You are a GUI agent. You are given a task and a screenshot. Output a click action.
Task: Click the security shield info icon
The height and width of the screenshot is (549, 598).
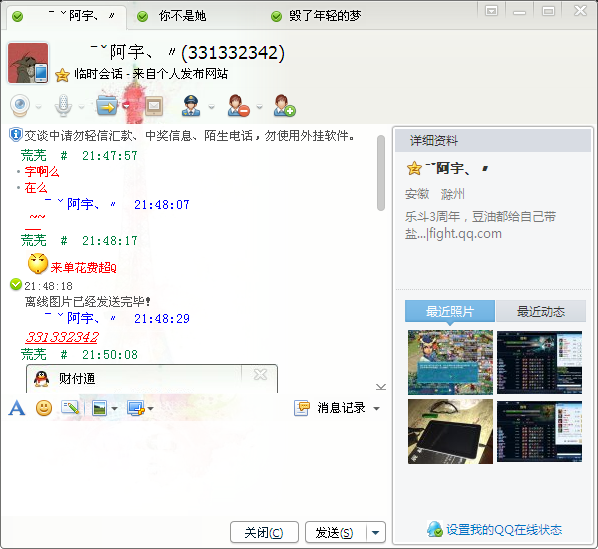pyautogui.click(x=15, y=135)
